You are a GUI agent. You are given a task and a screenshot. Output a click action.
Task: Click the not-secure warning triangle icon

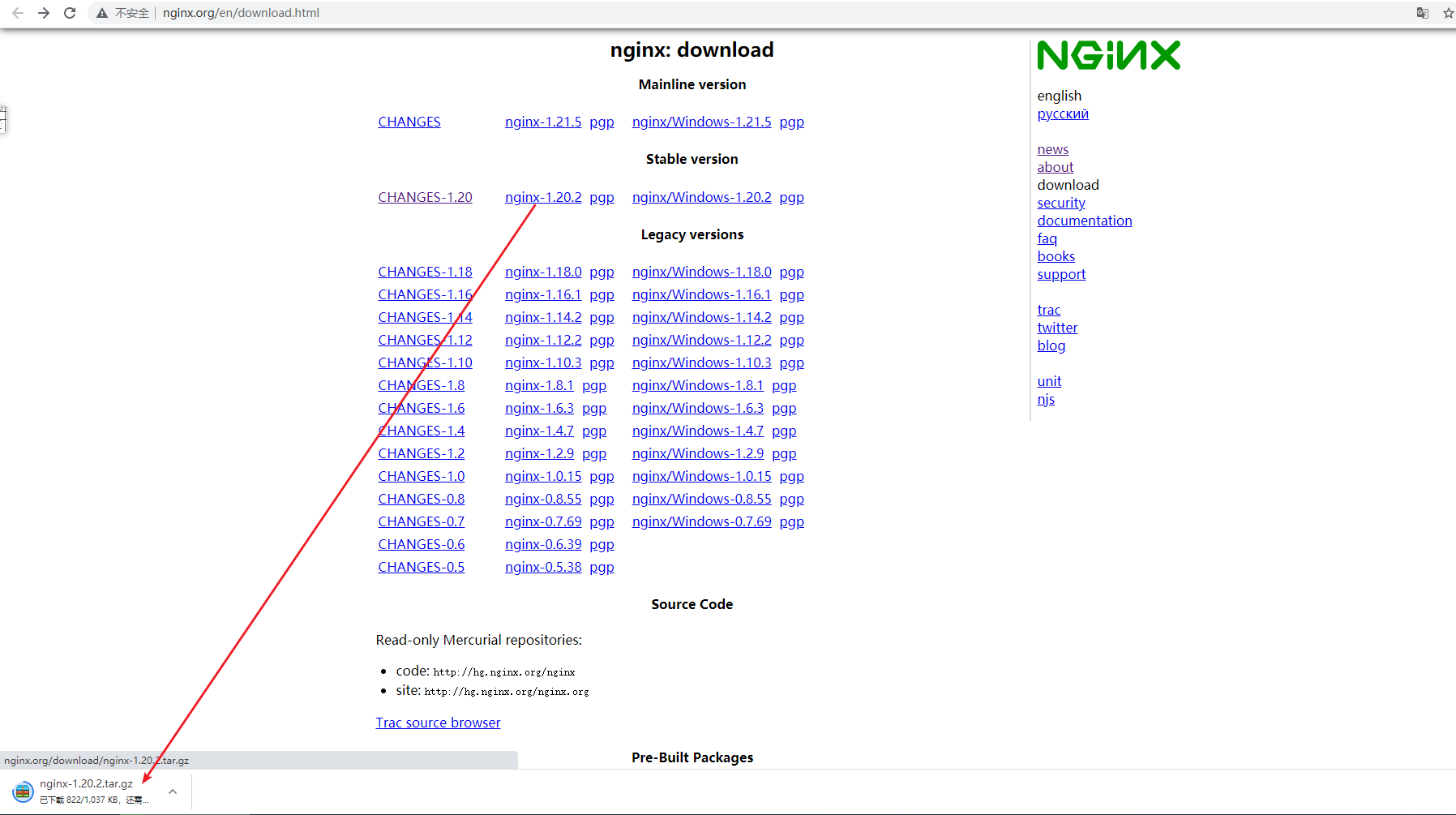pos(102,13)
